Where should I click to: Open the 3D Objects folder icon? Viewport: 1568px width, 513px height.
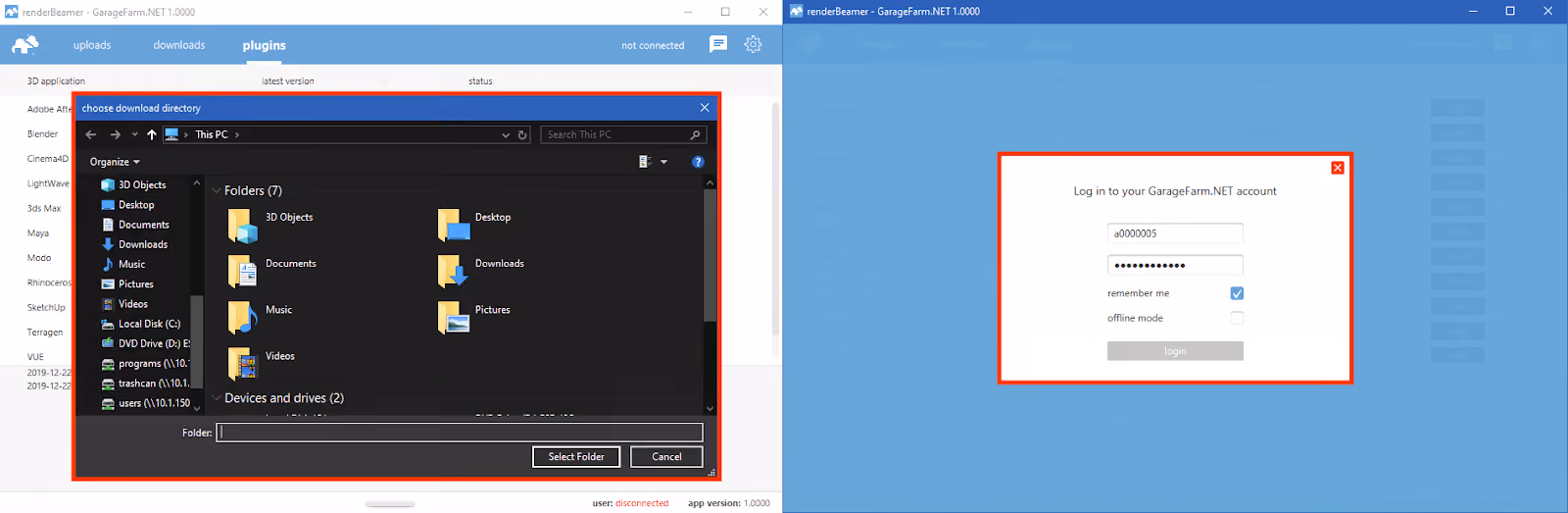pyautogui.click(x=243, y=226)
